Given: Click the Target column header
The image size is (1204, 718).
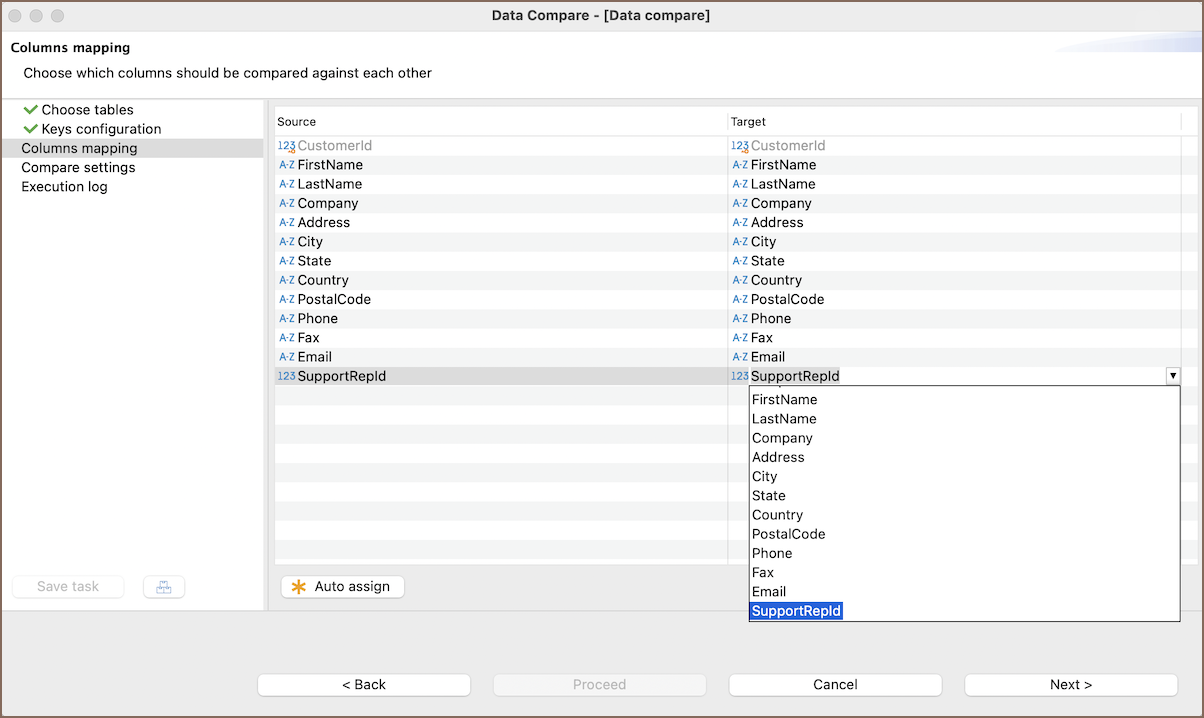Looking at the screenshot, I should click(749, 122).
